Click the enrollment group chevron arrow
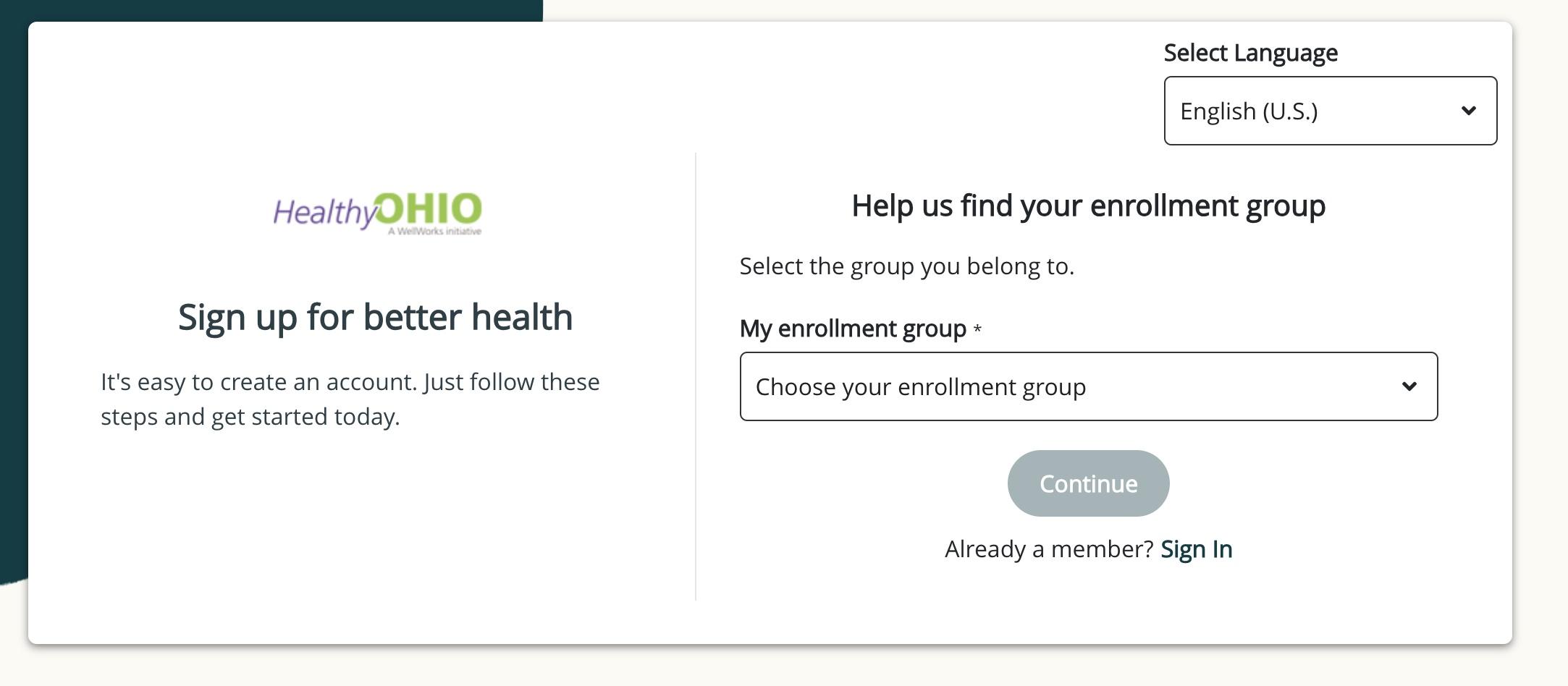Screen dimensions: 1568x686 click(x=1409, y=386)
